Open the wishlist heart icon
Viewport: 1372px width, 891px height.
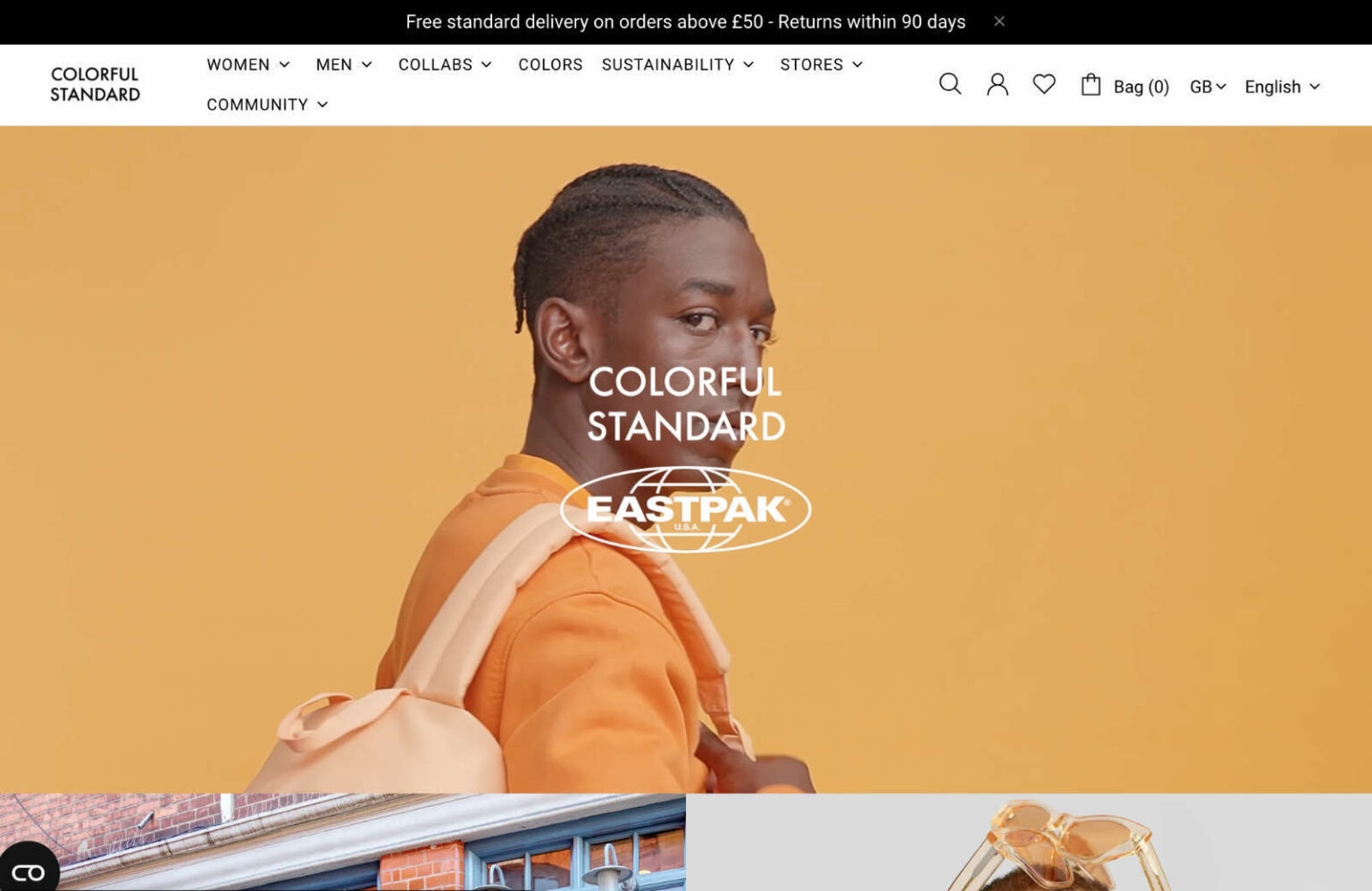point(1043,85)
